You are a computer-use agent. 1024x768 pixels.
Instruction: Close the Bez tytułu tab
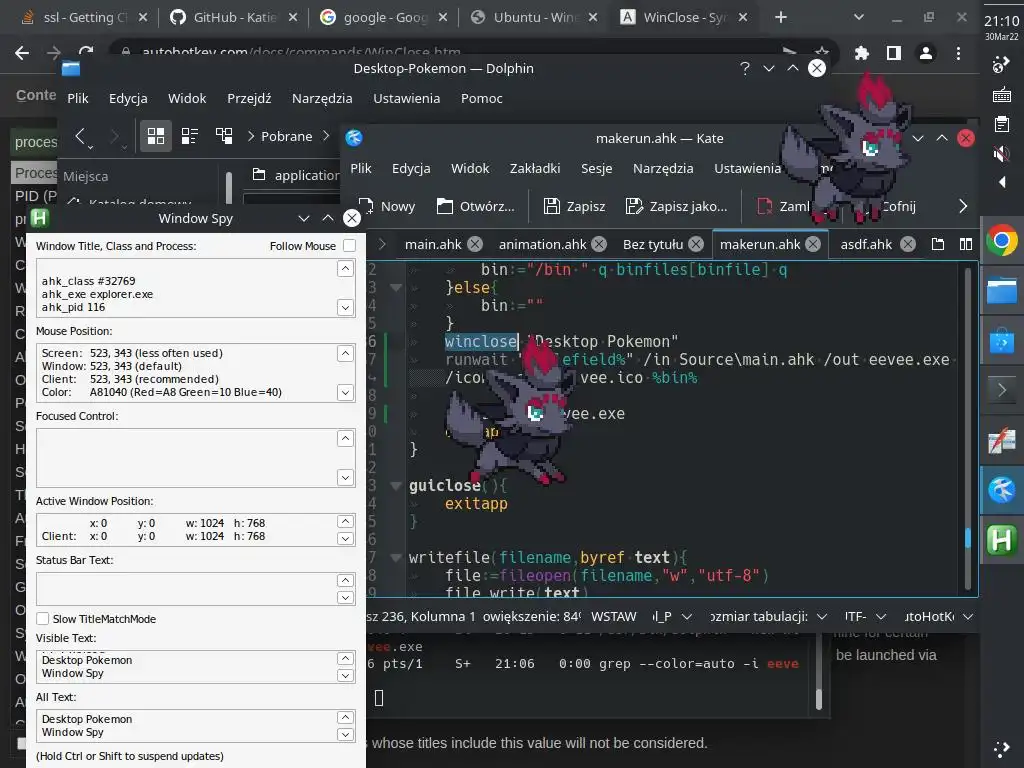[696, 244]
